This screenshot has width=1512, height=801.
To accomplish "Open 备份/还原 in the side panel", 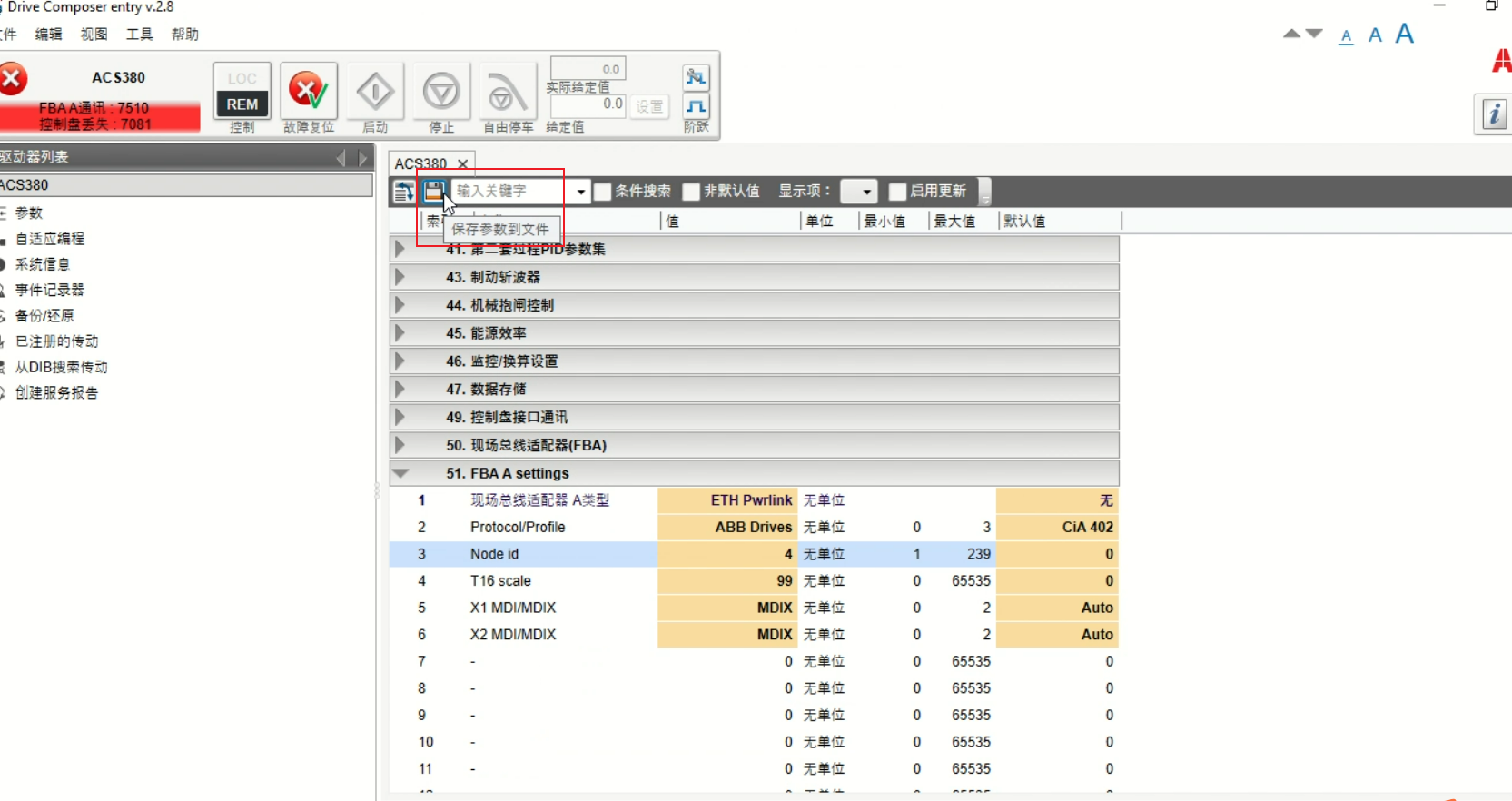I will 44,315.
